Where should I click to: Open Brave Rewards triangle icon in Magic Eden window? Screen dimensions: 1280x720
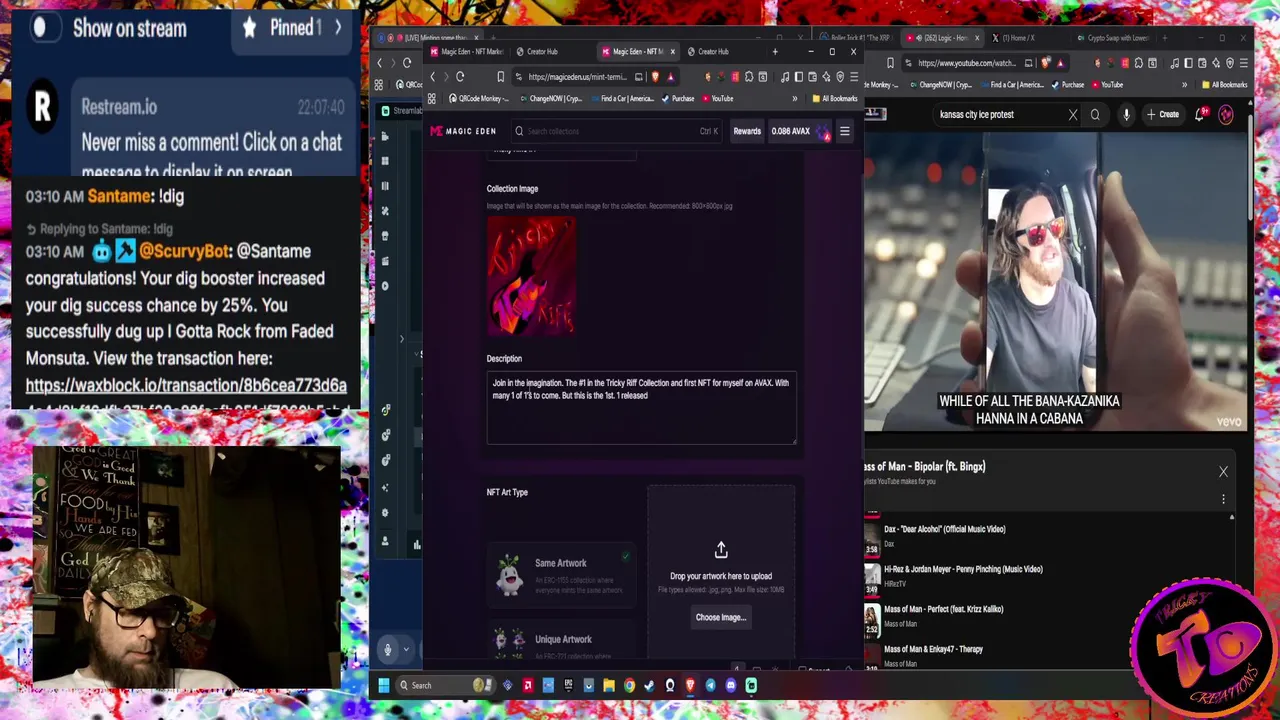click(670, 77)
